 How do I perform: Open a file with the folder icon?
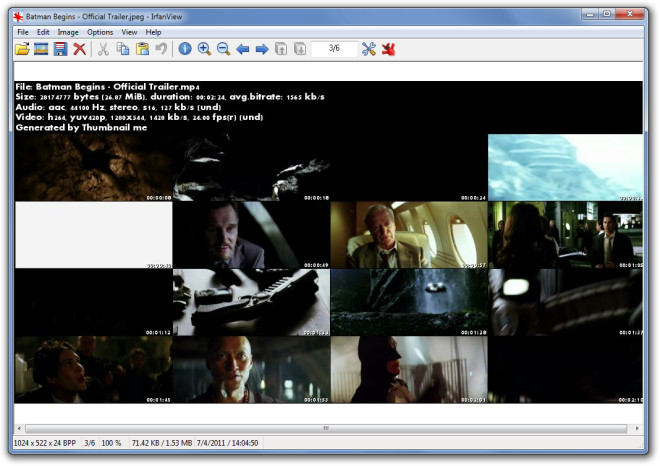point(22,49)
